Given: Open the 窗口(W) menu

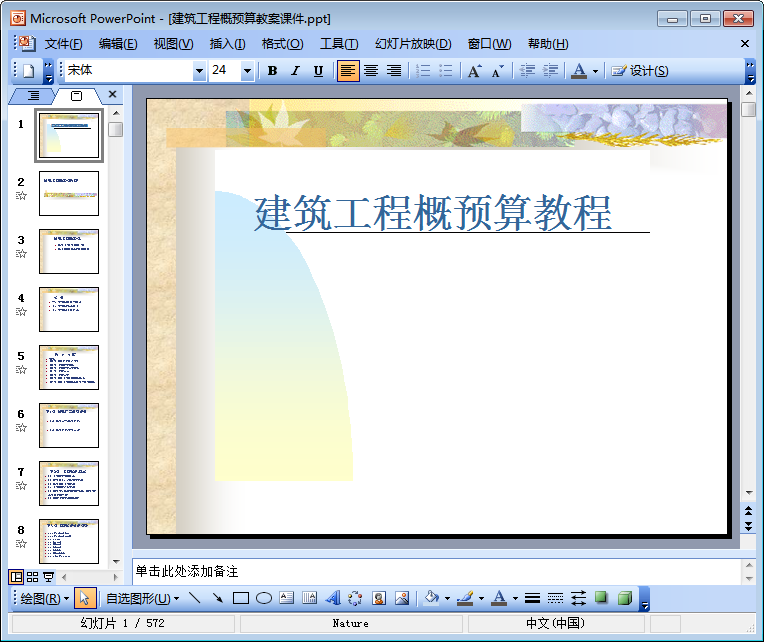Looking at the screenshot, I should (x=490, y=44).
